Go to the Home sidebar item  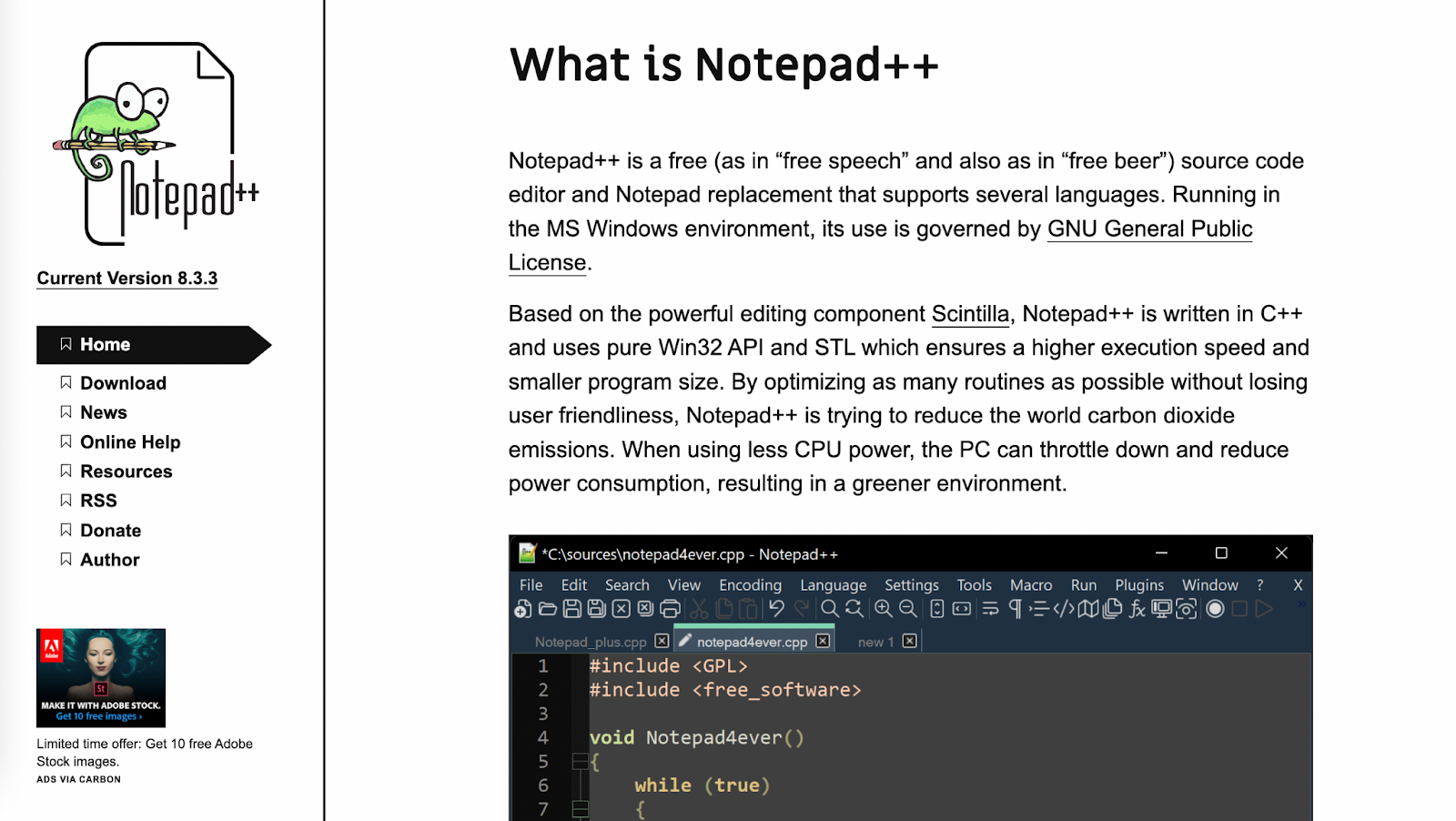(x=154, y=345)
